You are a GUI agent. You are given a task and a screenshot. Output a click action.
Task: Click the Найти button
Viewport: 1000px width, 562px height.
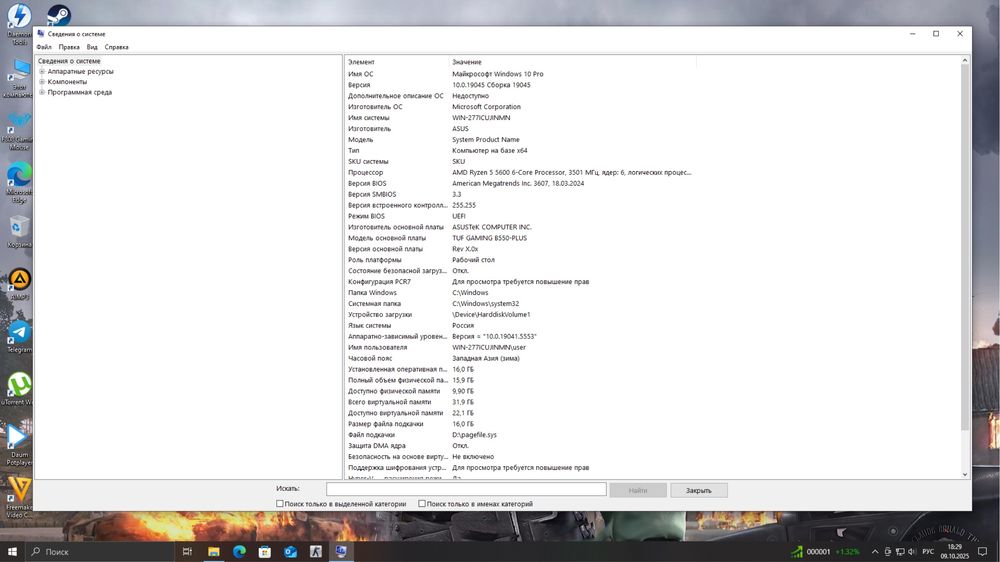[x=638, y=491]
